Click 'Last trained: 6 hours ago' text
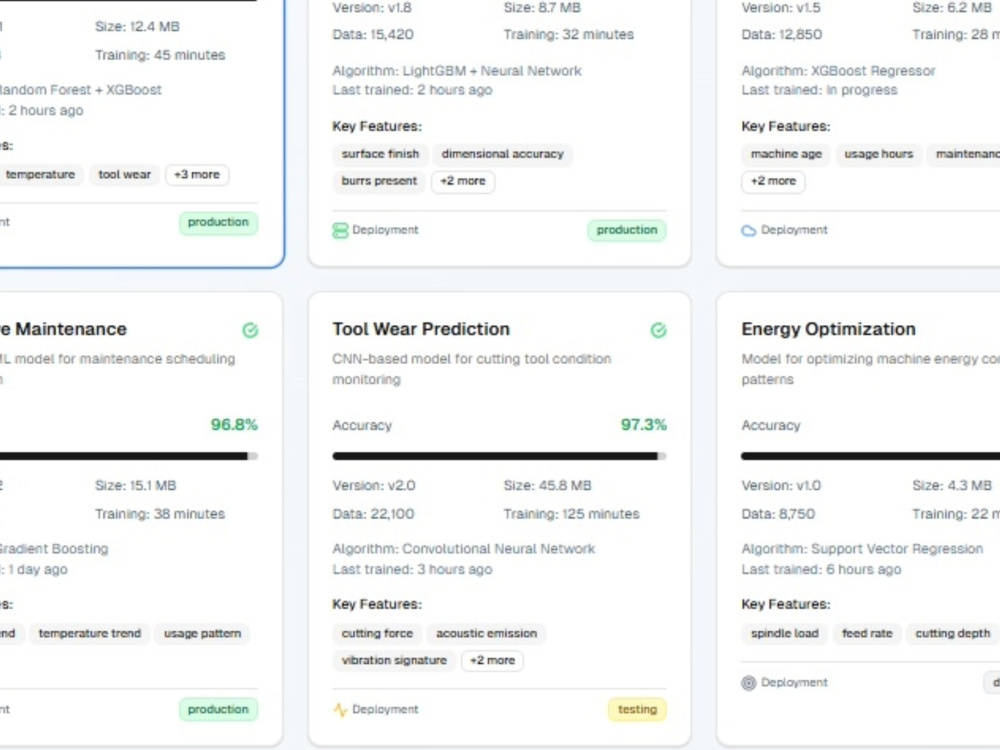The width and height of the screenshot is (1000, 750). (821, 570)
